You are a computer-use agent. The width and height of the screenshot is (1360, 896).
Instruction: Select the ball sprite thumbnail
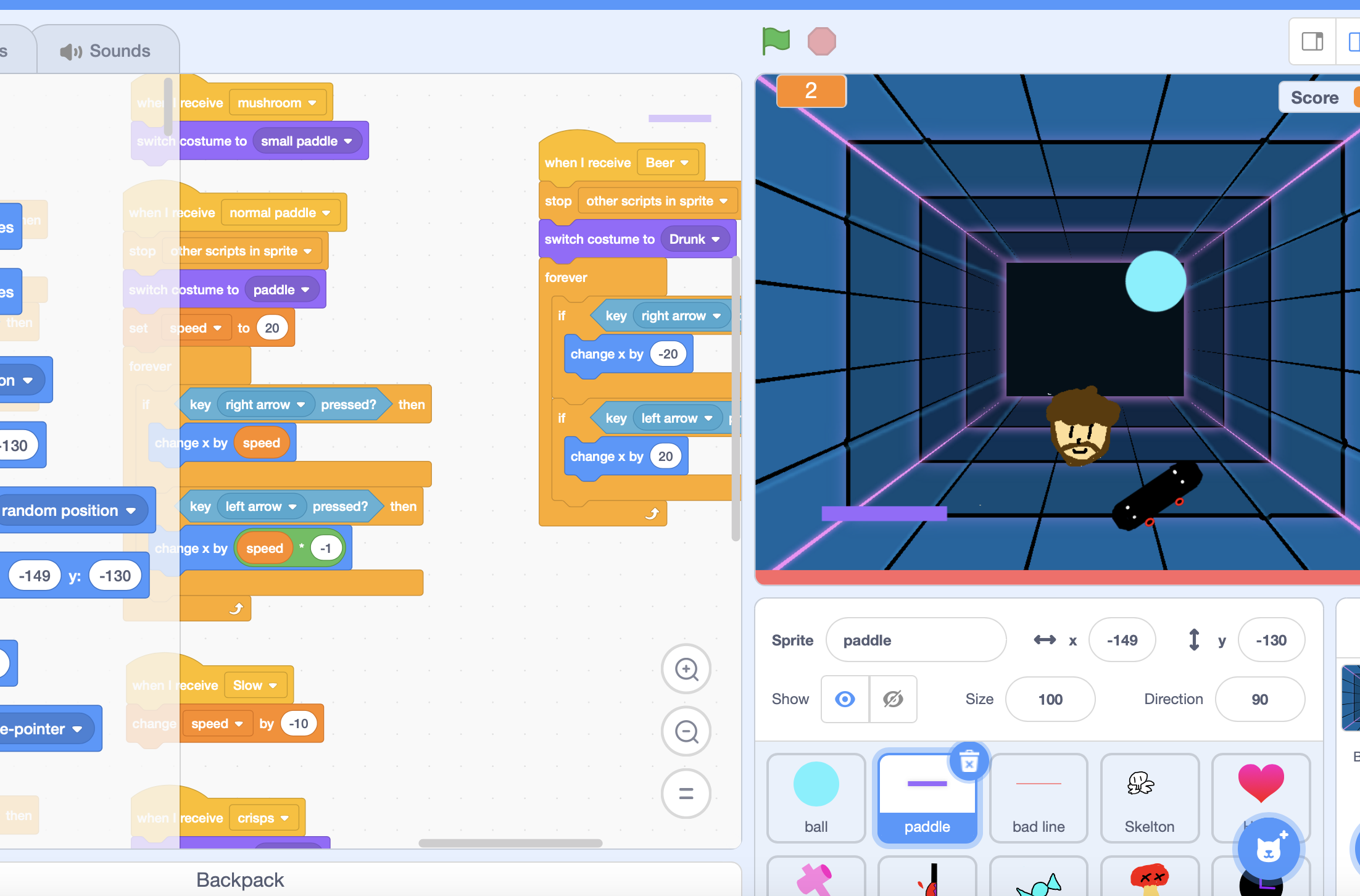[x=816, y=797]
